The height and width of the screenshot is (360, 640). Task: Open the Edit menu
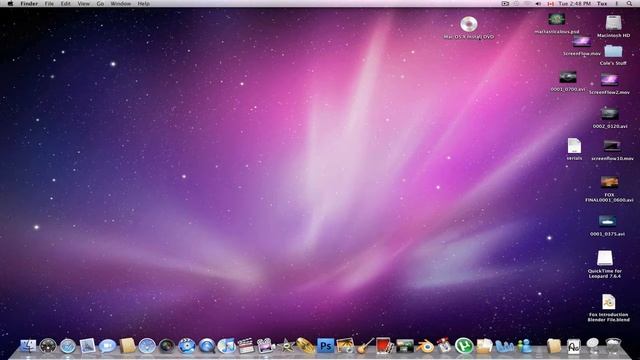click(x=65, y=3)
